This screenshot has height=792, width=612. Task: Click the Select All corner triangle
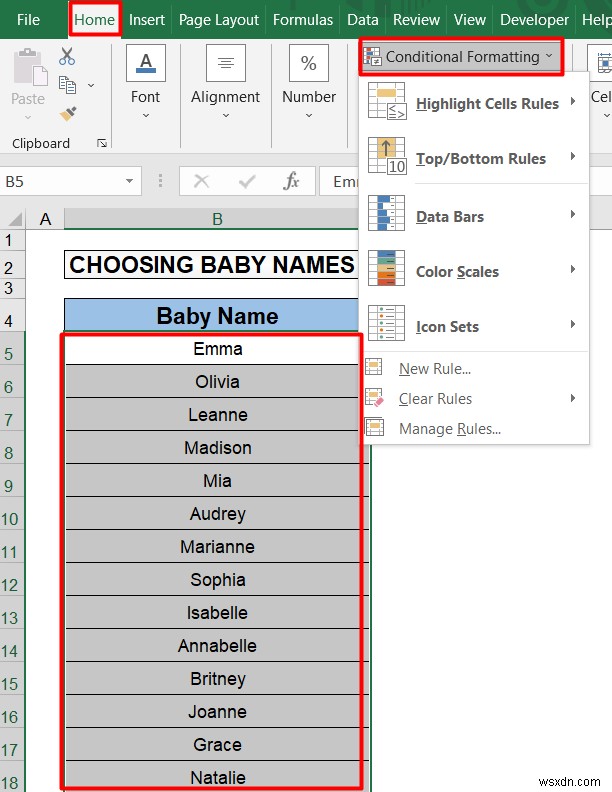[x=15, y=219]
